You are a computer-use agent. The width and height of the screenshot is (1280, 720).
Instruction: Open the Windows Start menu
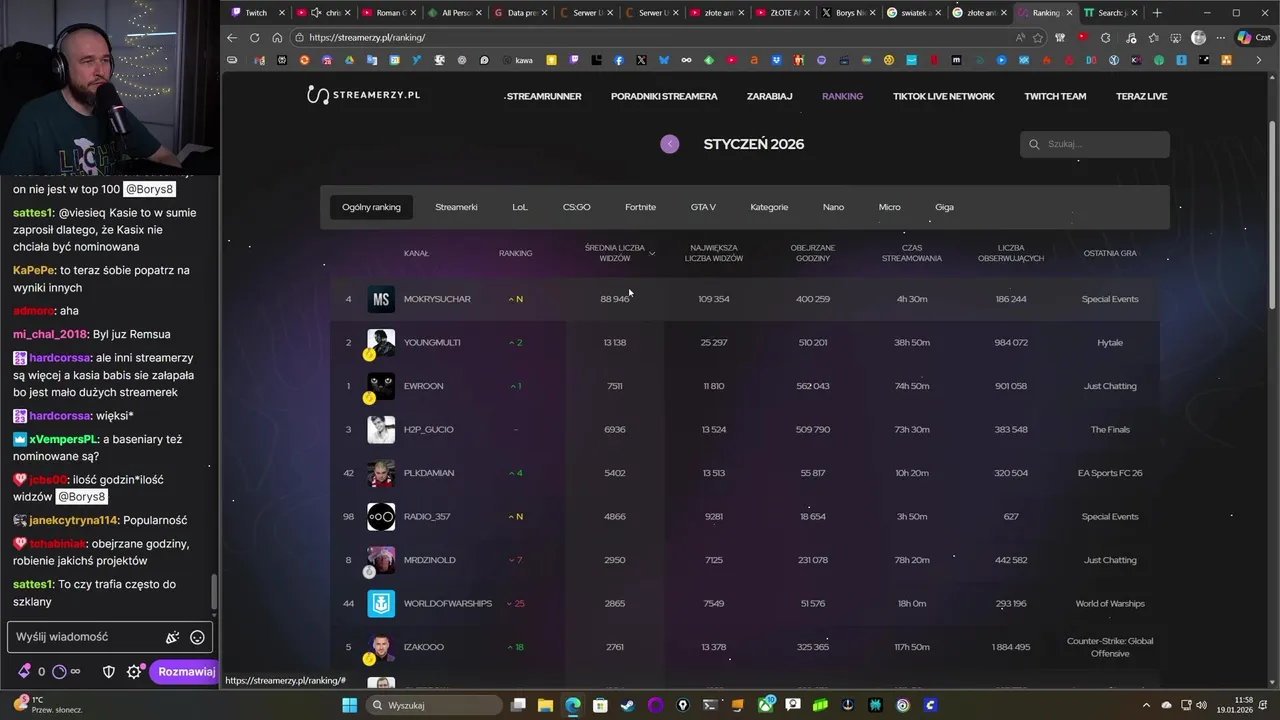pos(349,705)
